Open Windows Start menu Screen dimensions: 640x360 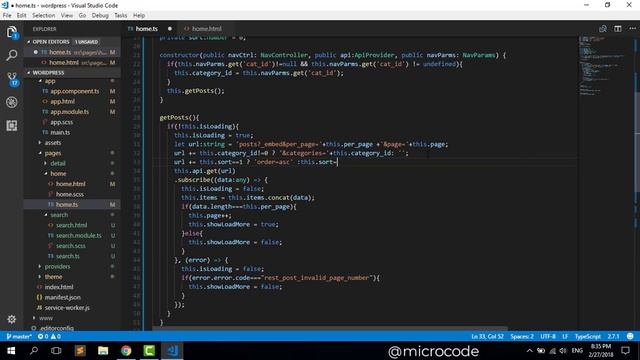[11, 351]
